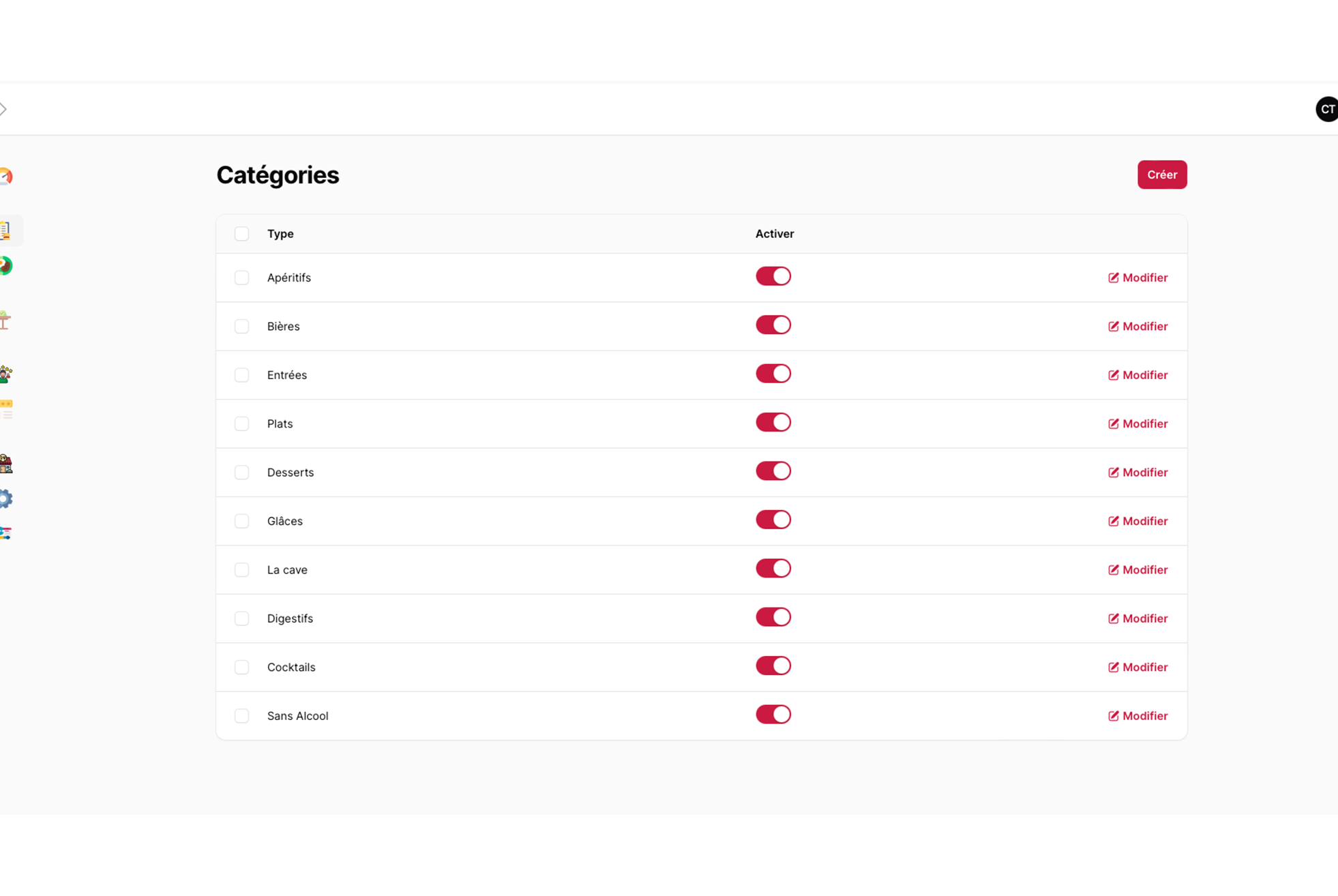This screenshot has height=896, width=1338.
Task: Open the settings gear icon in sidebar
Action: (5, 498)
